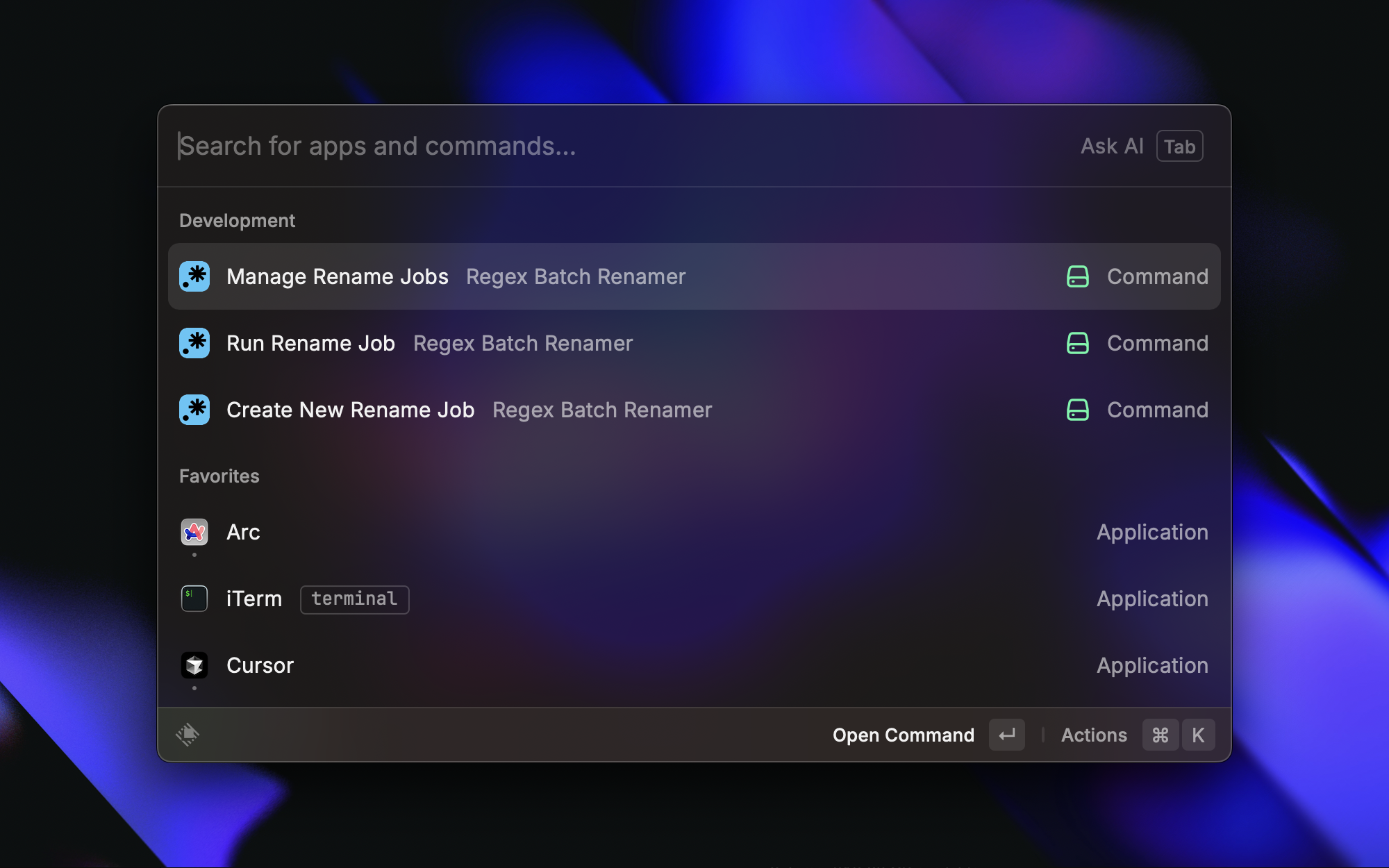The width and height of the screenshot is (1389, 868).
Task: Click the Create New Rename Job asterisk icon
Action: point(194,410)
